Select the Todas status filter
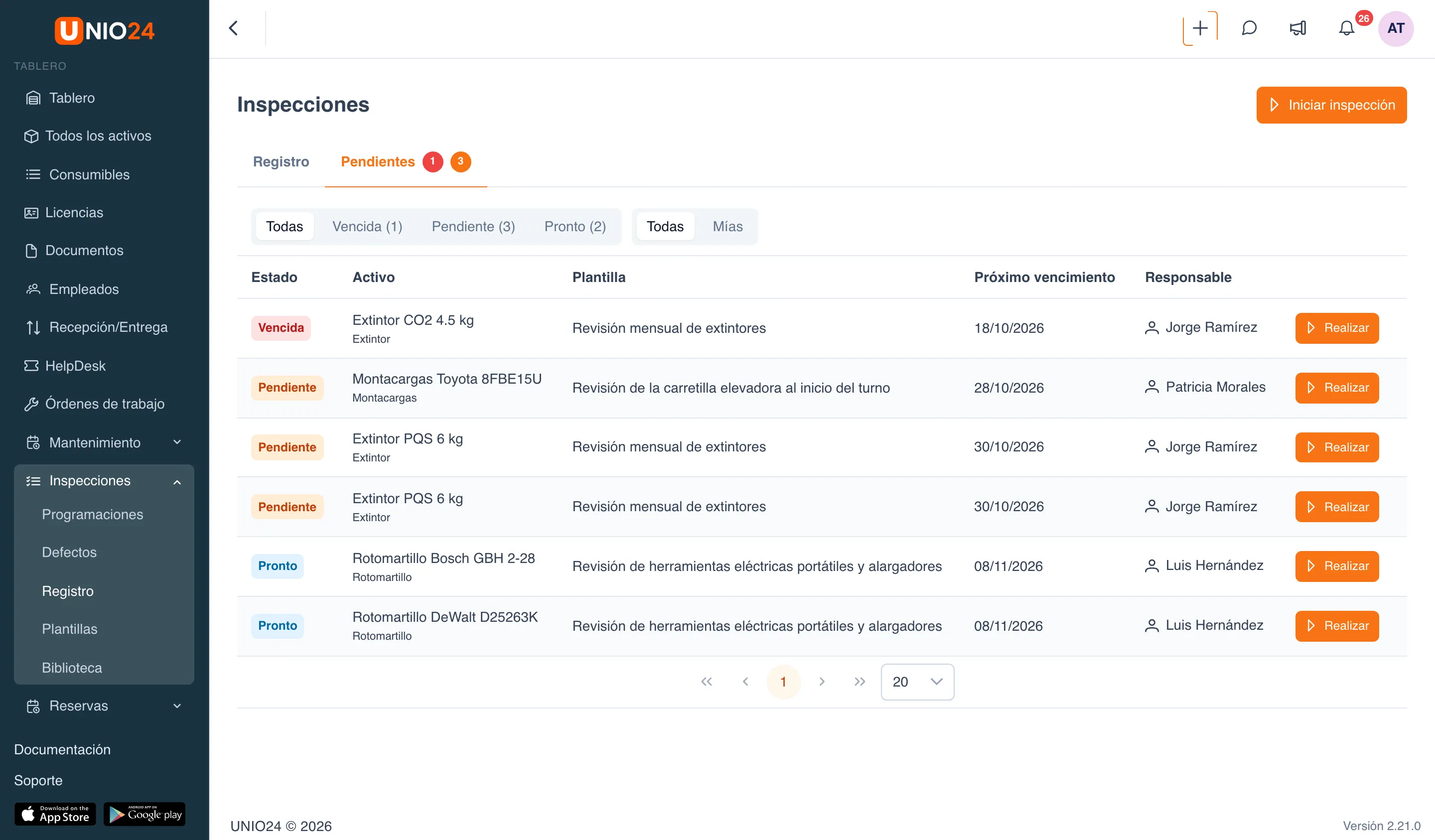 pyautogui.click(x=285, y=227)
